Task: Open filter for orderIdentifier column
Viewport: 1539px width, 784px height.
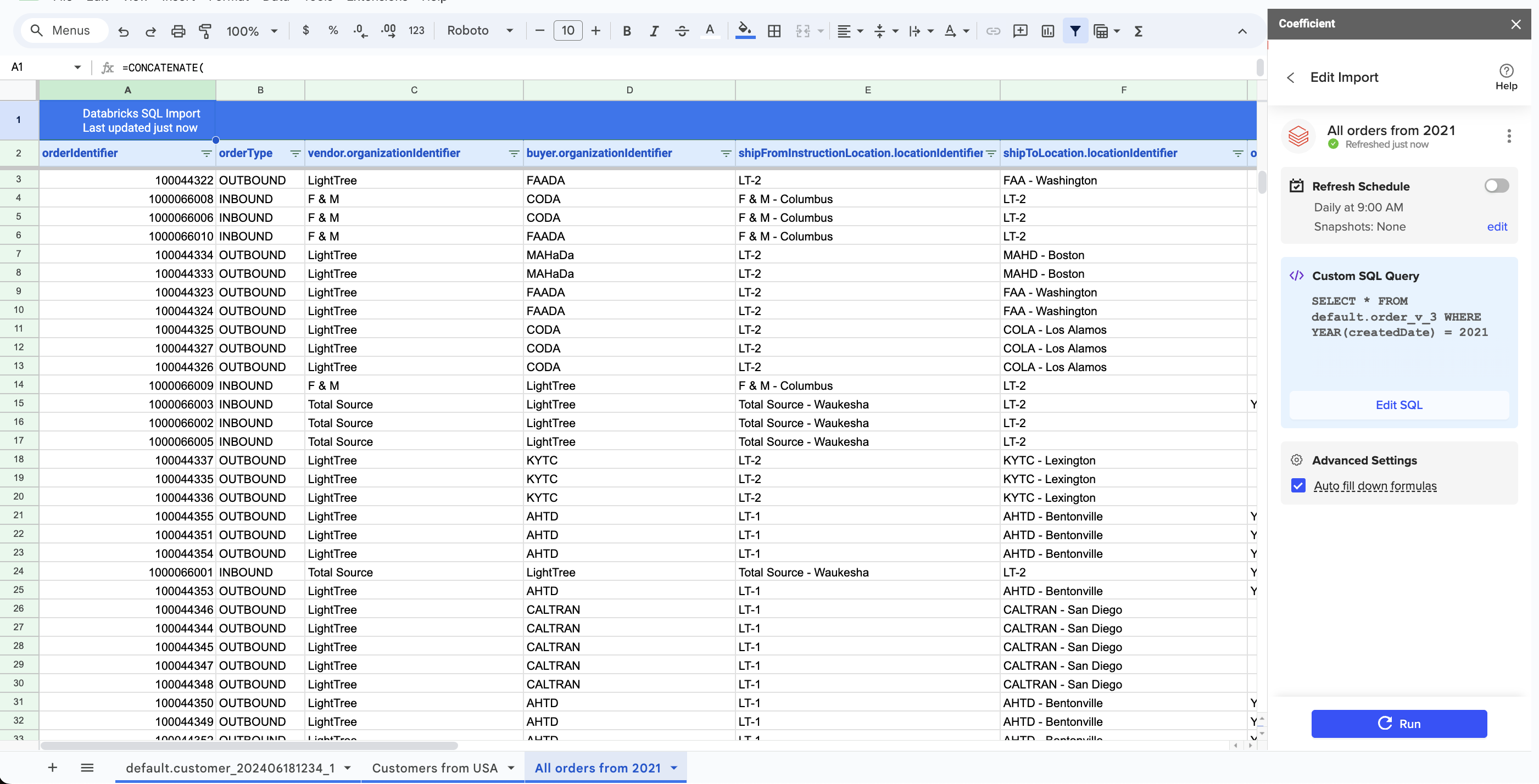Action: click(206, 154)
